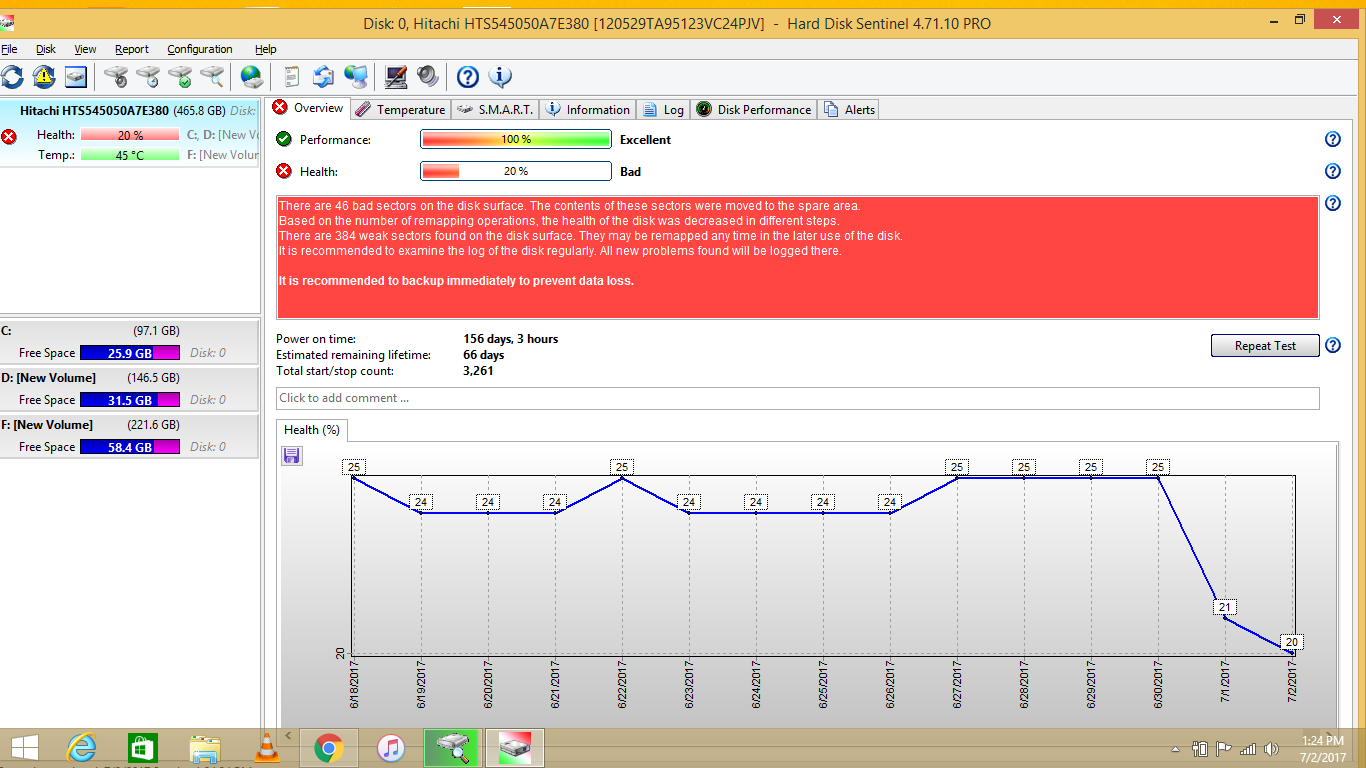Click help icon beside the red status text box

point(1332,203)
